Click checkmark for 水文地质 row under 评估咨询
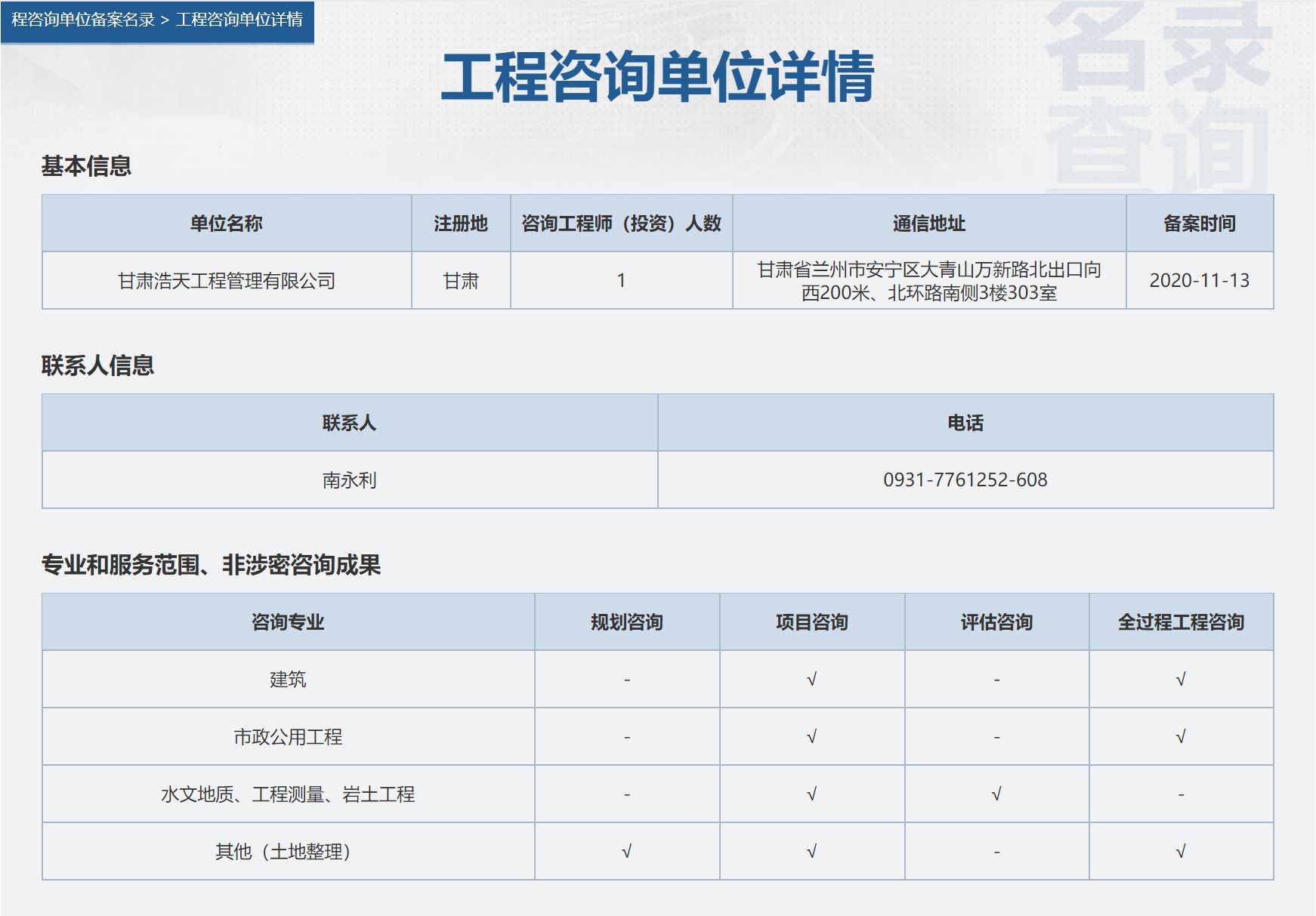 (996, 794)
